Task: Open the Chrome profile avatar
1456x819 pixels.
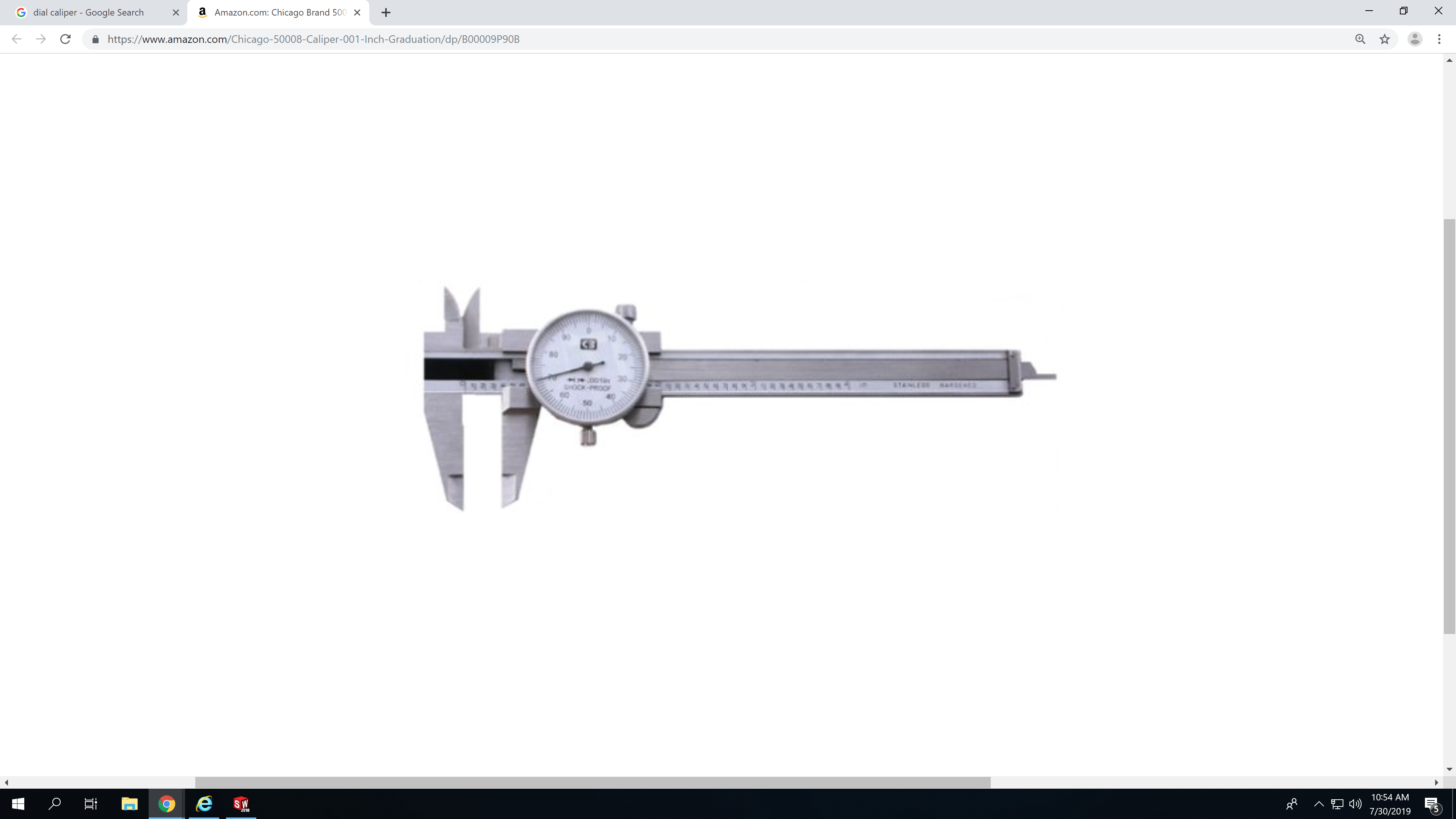Action: click(x=1414, y=39)
